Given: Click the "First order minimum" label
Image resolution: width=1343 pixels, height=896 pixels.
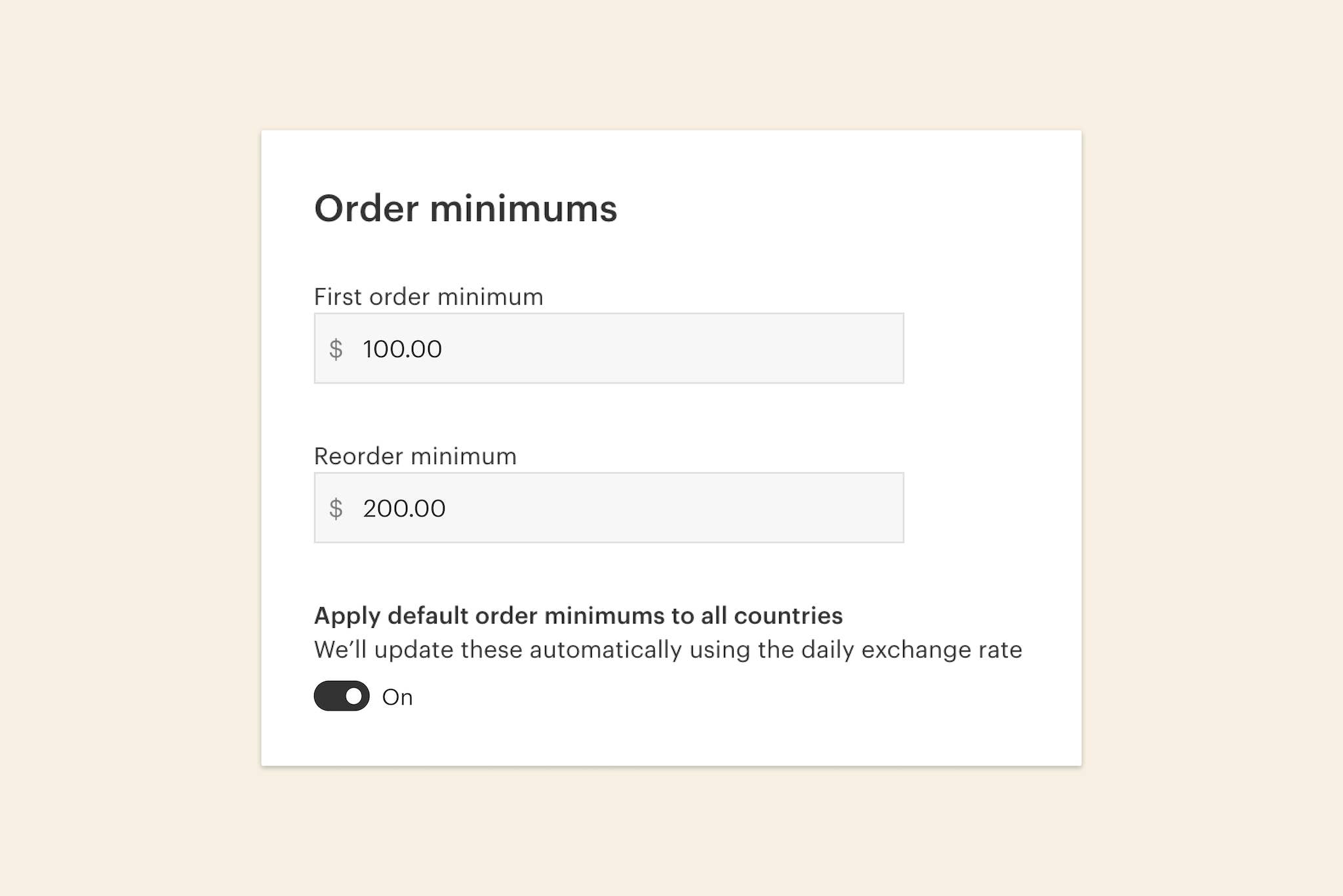Looking at the screenshot, I should pos(428,297).
